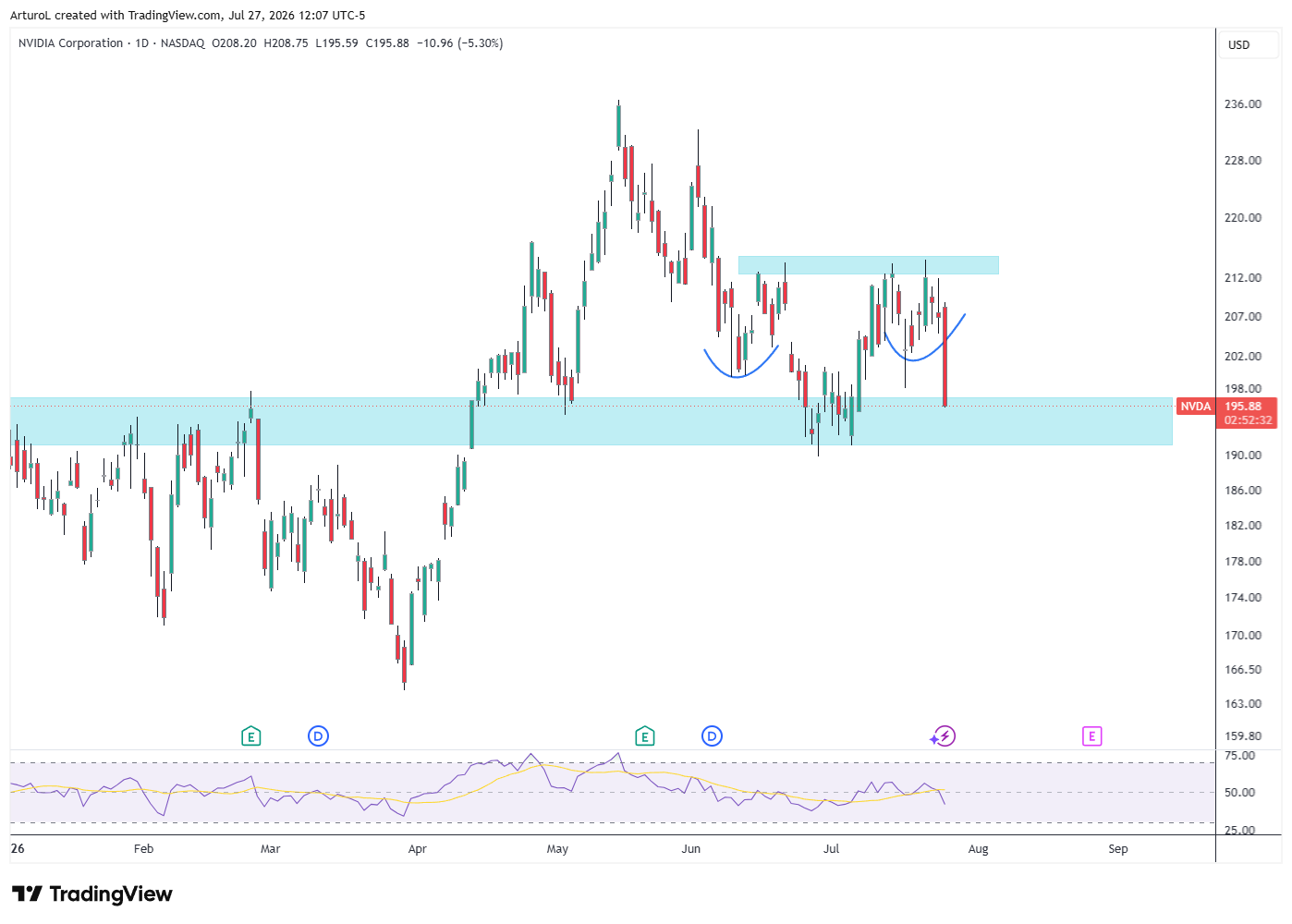Click the Aug label on the time axis
The image size is (1292, 924).
click(x=979, y=849)
